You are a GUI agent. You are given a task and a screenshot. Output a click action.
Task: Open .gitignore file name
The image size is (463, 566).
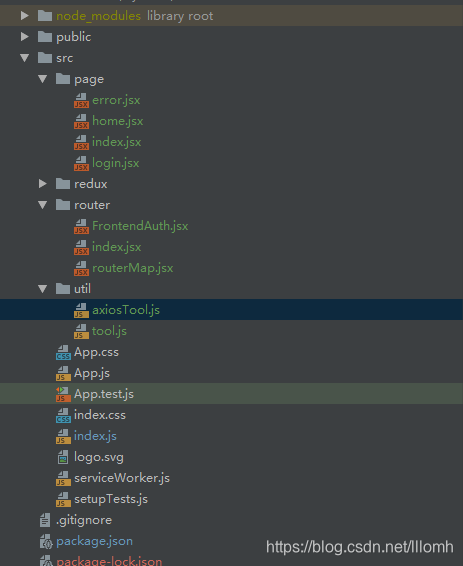tap(84, 520)
